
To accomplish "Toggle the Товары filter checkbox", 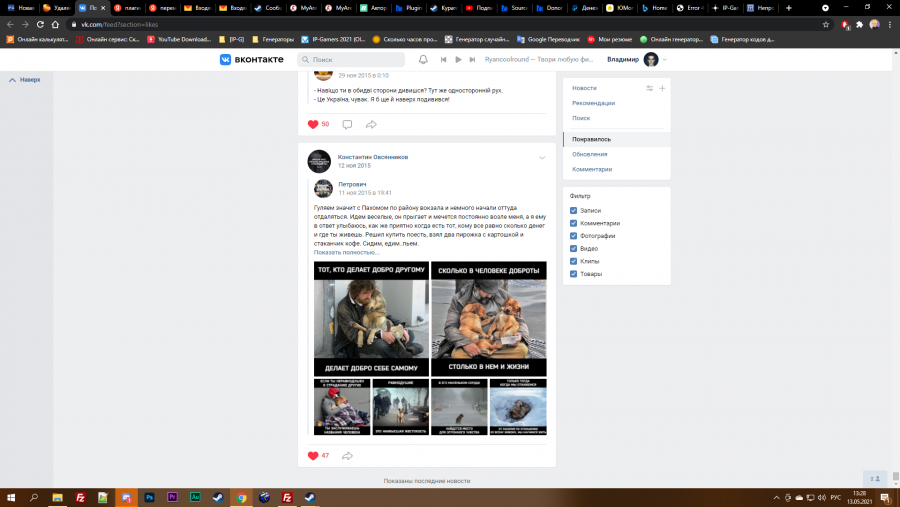I will click(x=573, y=274).
